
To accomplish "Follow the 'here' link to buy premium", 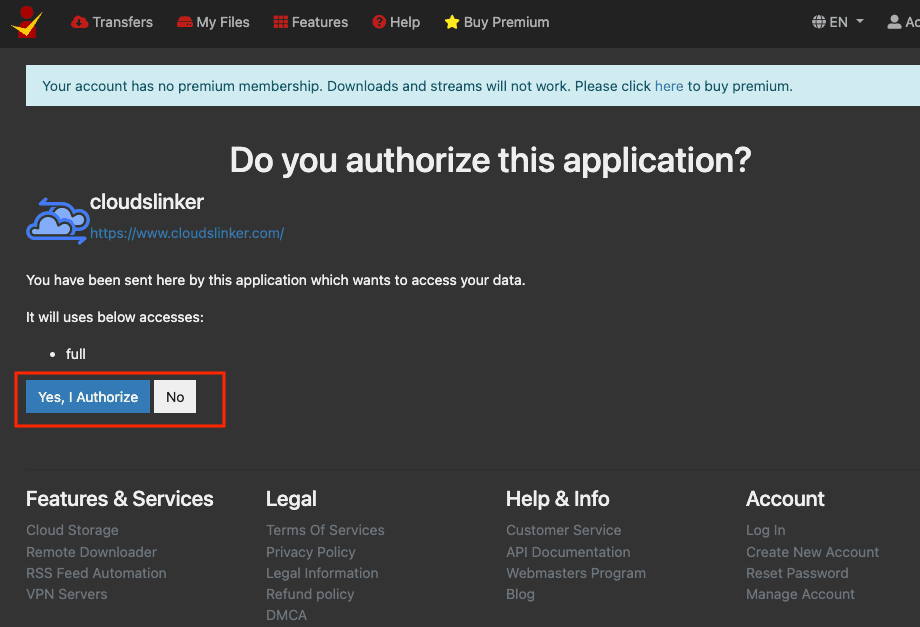I will click(x=669, y=86).
